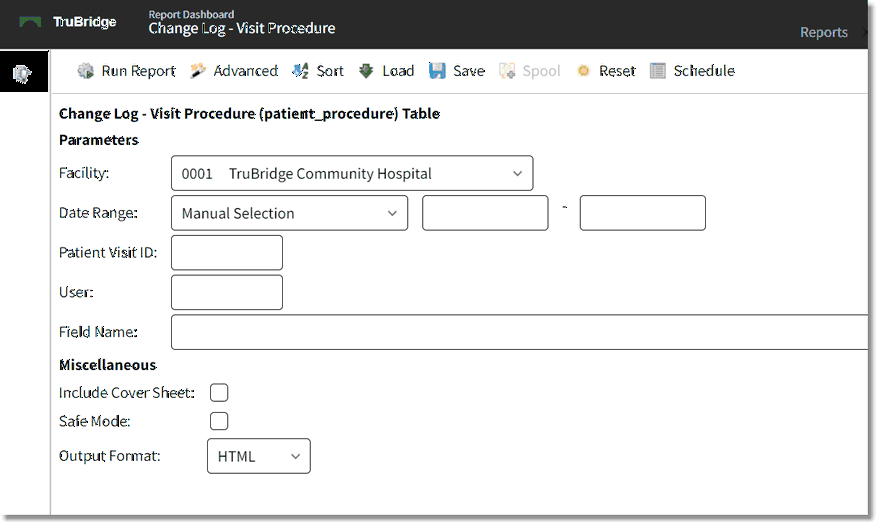This screenshot has height=524, width=877.
Task: Open the Schedule calendar icon
Action: [657, 71]
